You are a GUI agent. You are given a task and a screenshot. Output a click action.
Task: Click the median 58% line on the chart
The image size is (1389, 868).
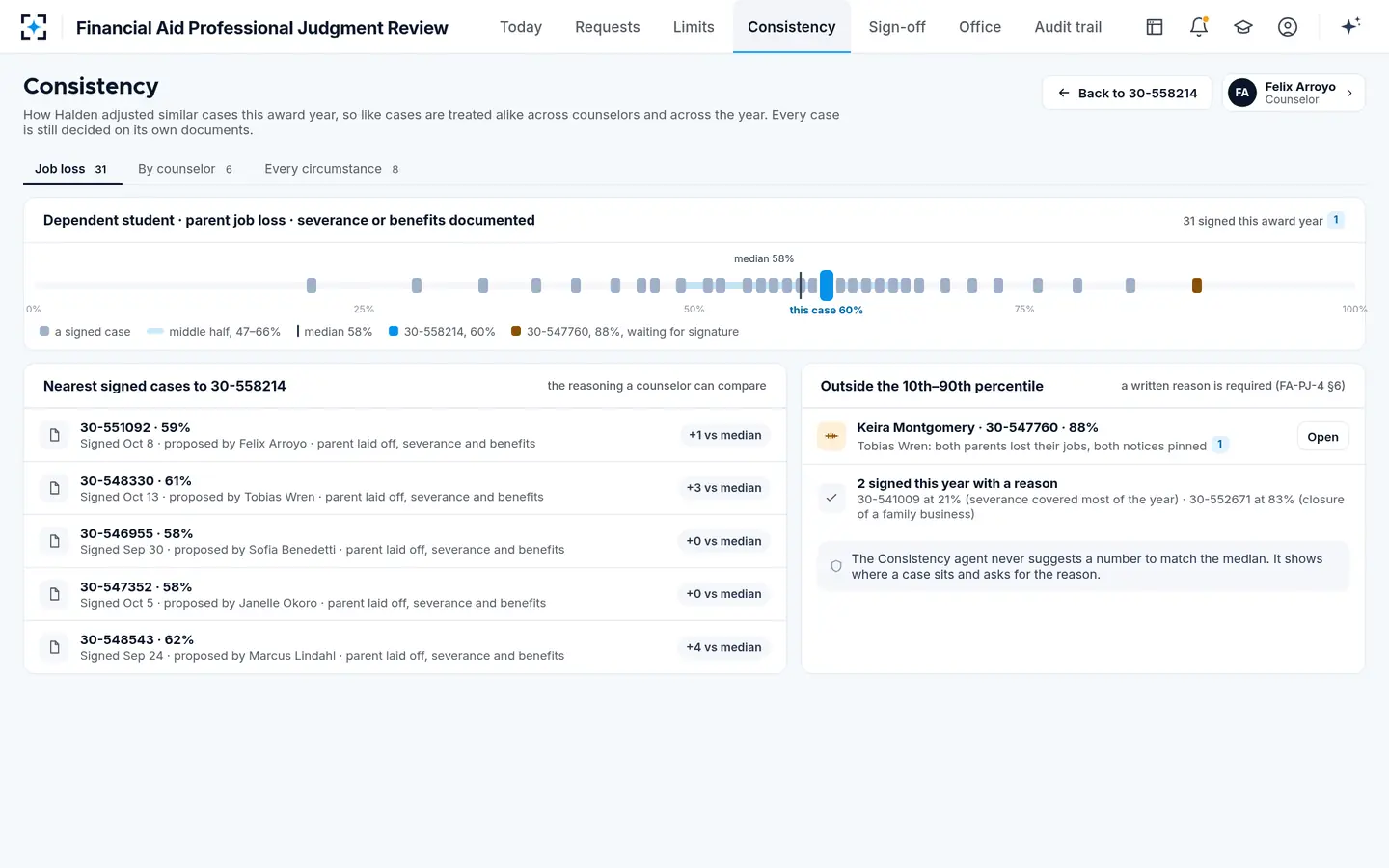pyautogui.click(x=801, y=285)
